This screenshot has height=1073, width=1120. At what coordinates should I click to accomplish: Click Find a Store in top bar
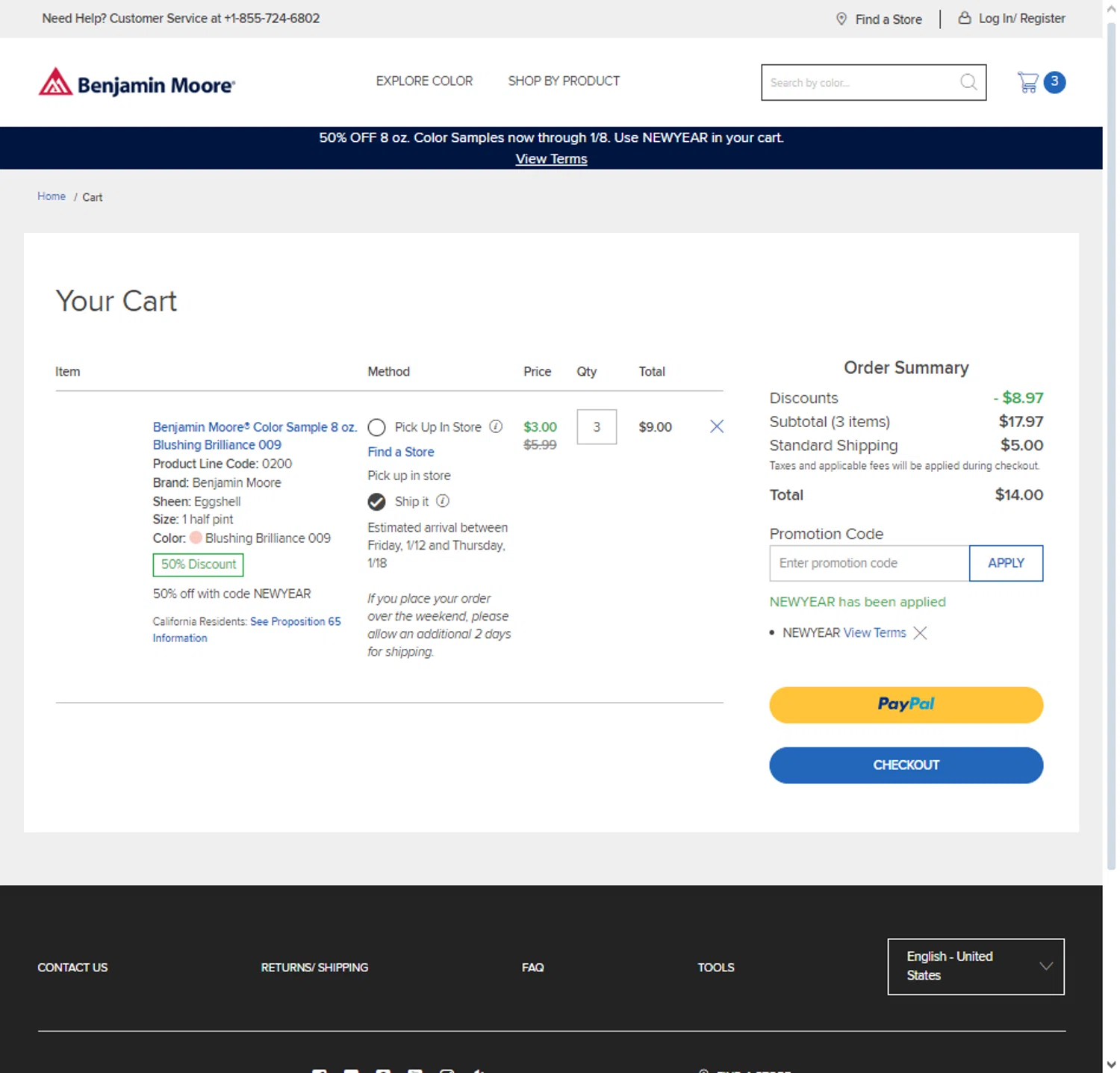[889, 19]
